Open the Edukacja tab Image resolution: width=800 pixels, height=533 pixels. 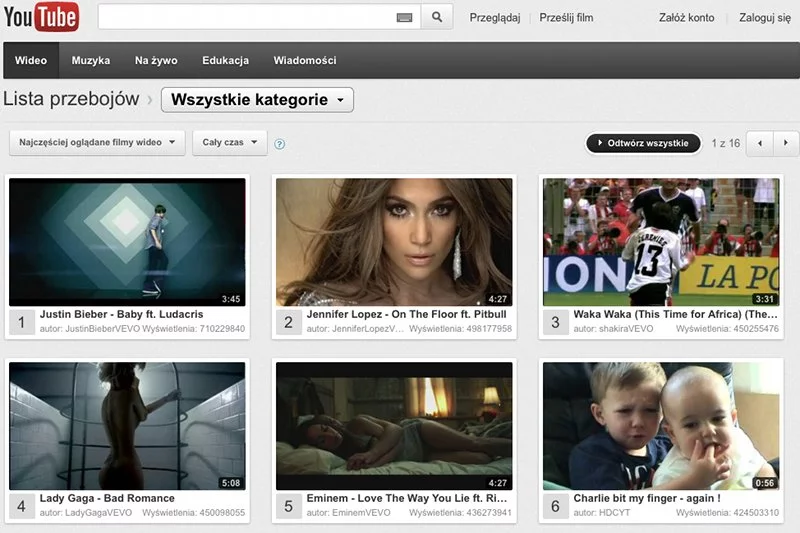226,60
